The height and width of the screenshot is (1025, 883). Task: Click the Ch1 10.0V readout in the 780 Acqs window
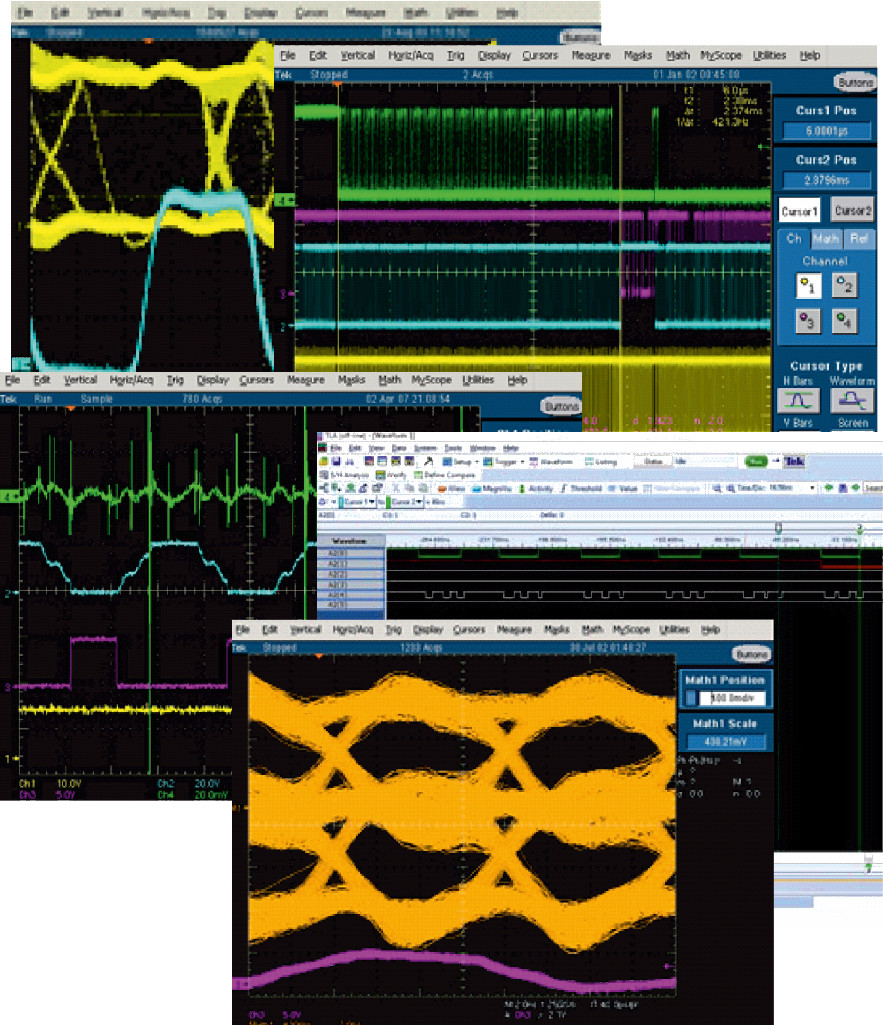[50, 783]
